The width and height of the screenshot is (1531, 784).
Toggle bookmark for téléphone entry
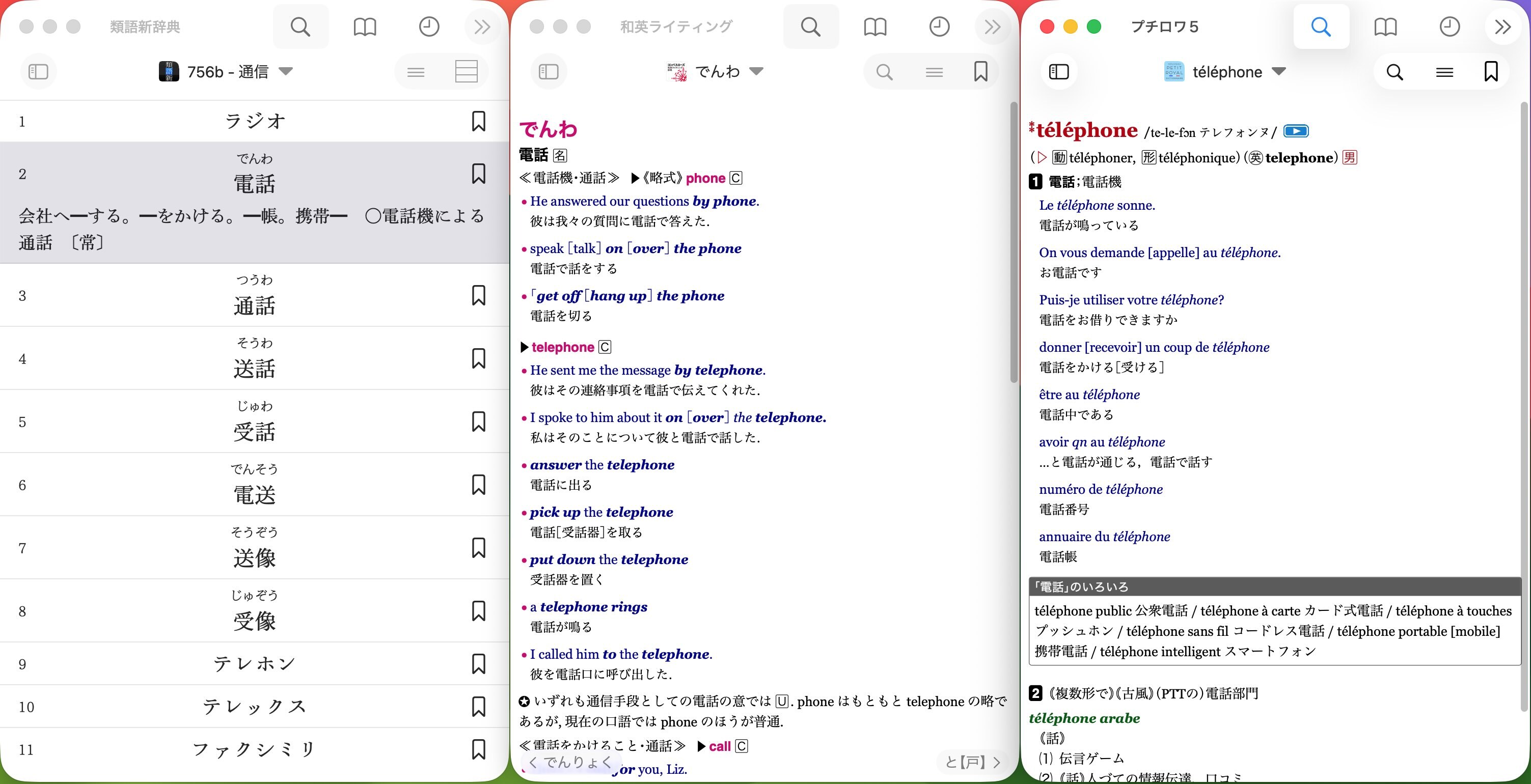(1491, 72)
